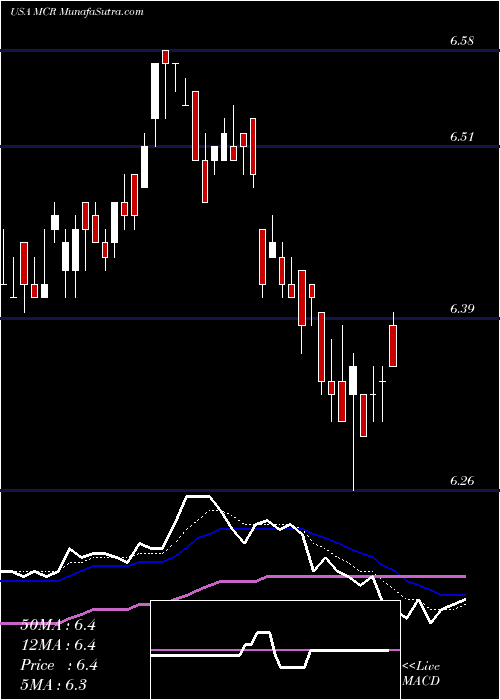
Task: Click the MACD inset chart box
Action: coord(275,650)
